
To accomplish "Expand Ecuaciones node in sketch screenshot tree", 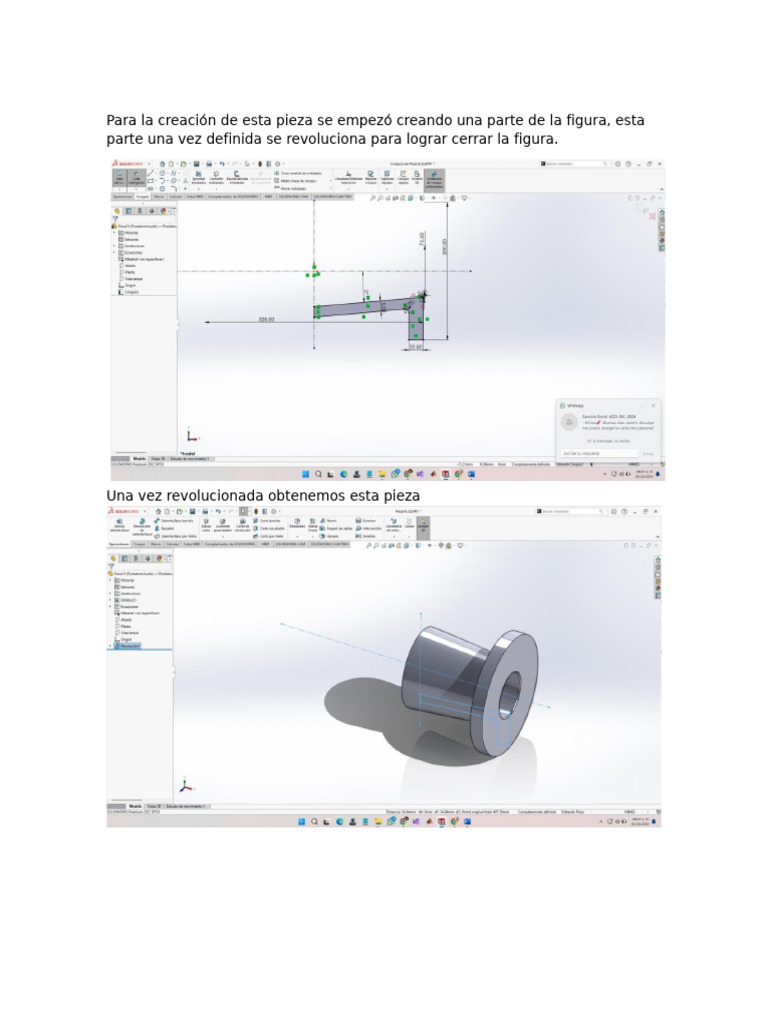I will 114,252.
